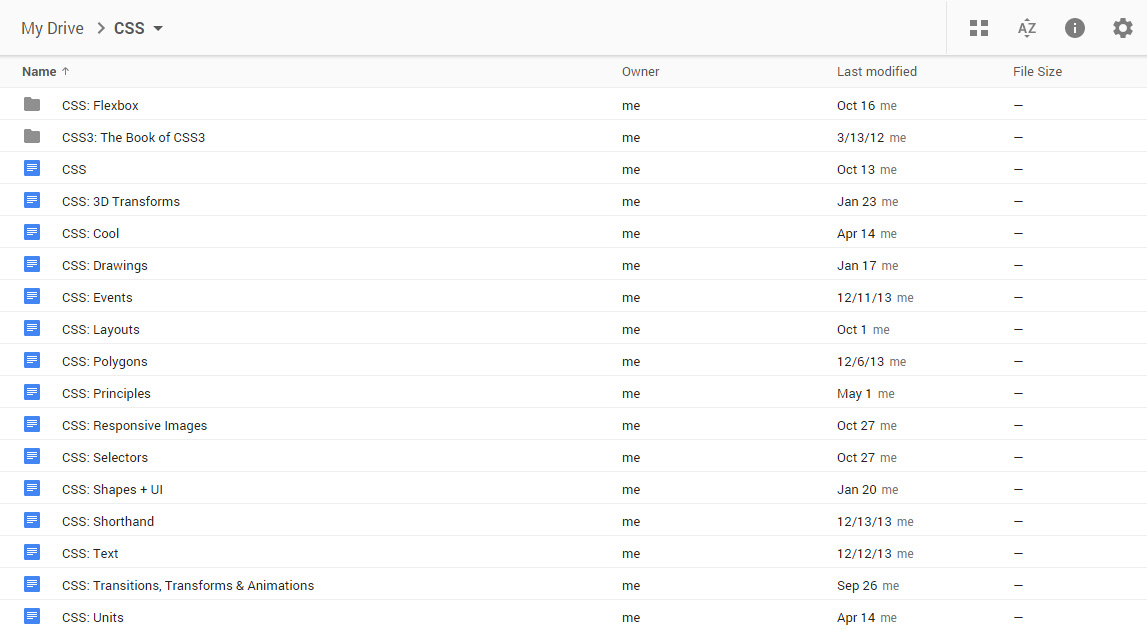
Task: Click the document icon for CSS file
Action: pyautogui.click(x=31, y=168)
